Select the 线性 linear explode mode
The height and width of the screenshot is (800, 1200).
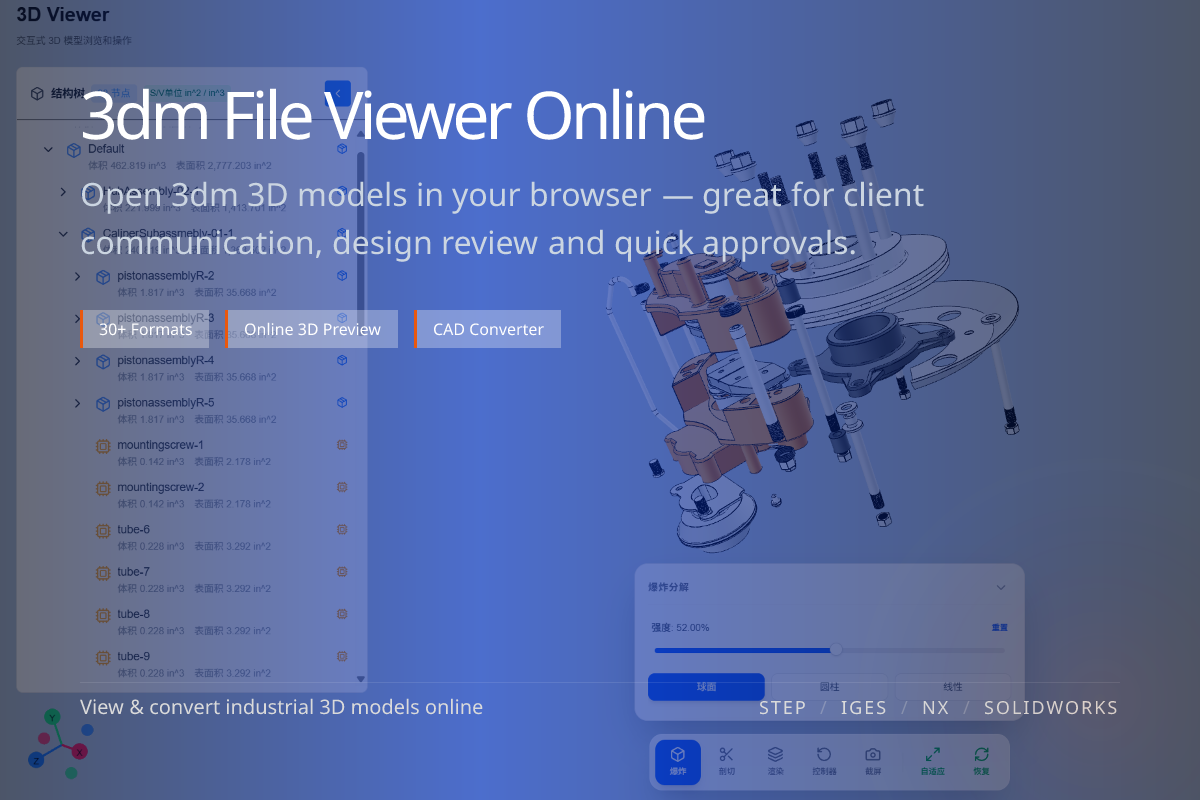tap(953, 687)
